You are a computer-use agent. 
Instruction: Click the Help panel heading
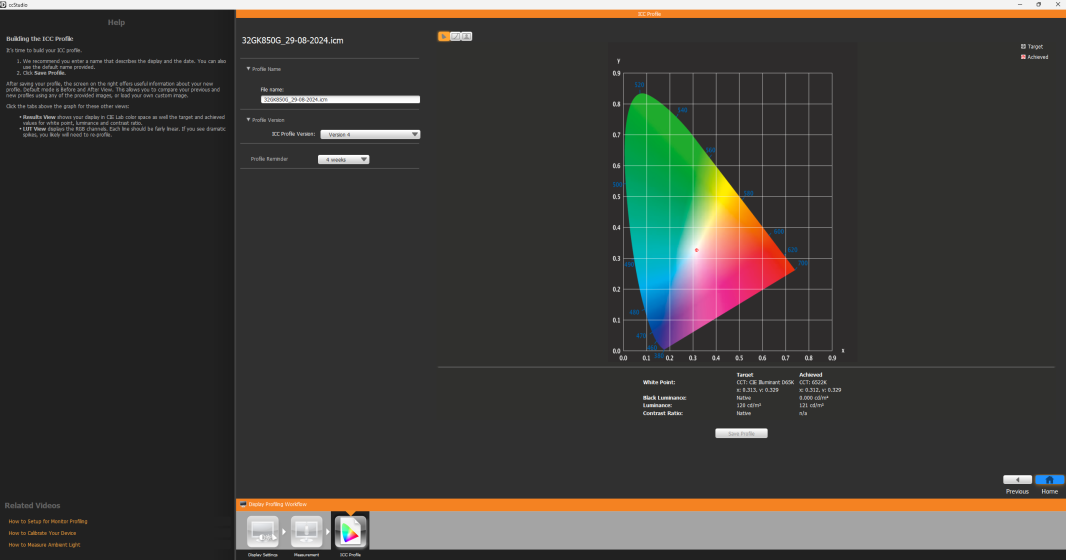pyautogui.click(x=116, y=22)
